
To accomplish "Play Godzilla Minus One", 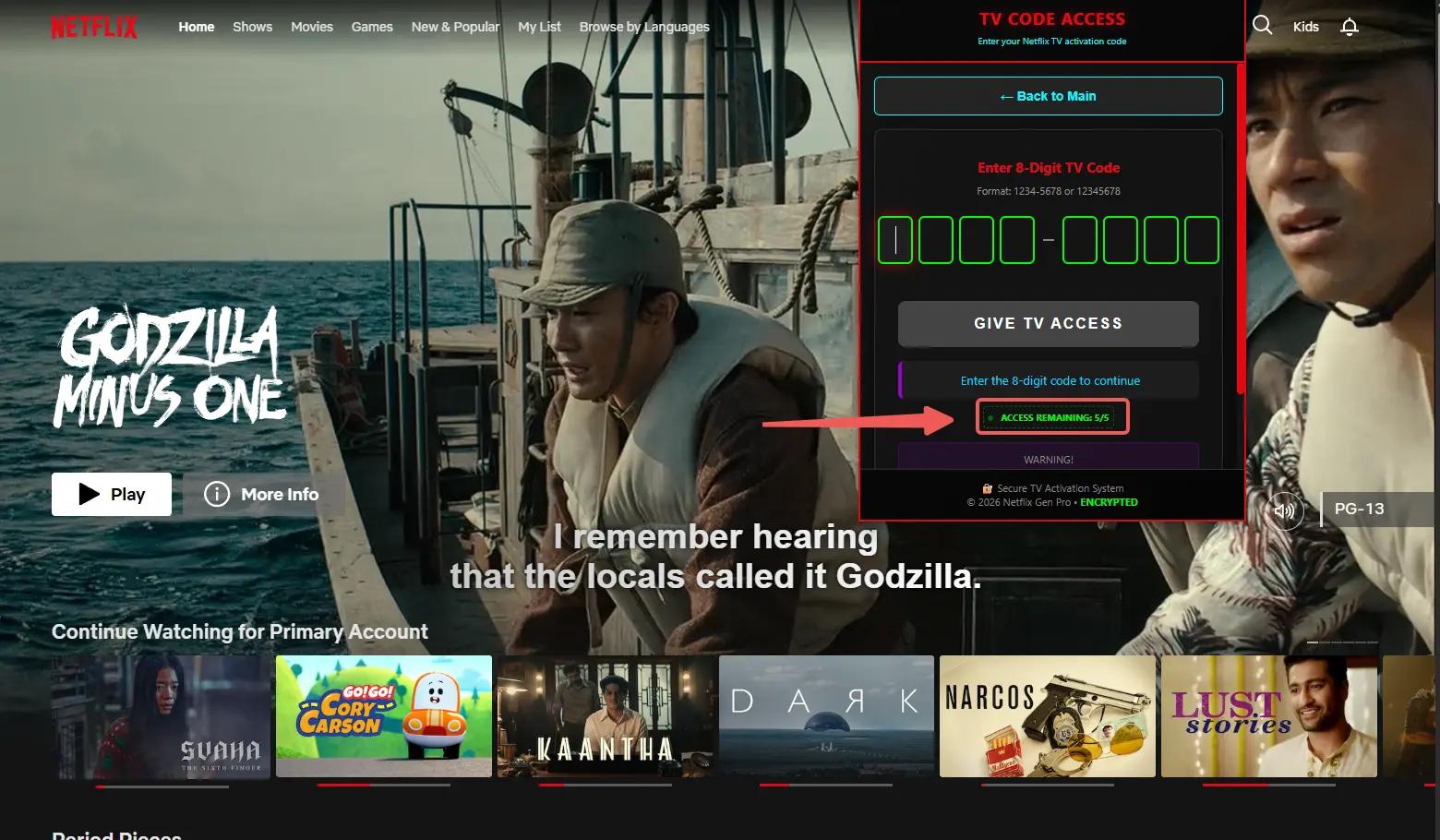I will [112, 494].
